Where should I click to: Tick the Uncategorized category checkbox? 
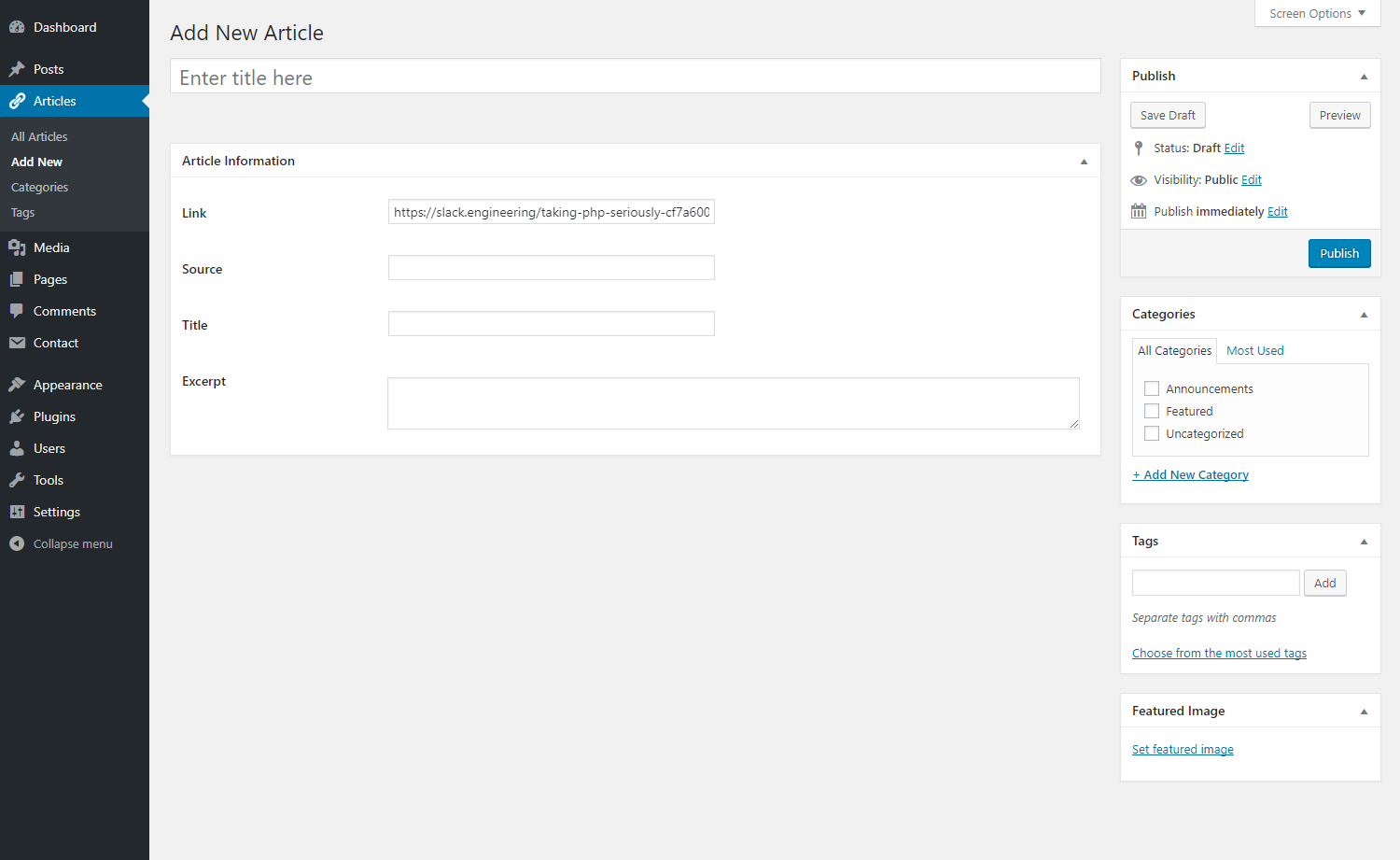(1152, 433)
